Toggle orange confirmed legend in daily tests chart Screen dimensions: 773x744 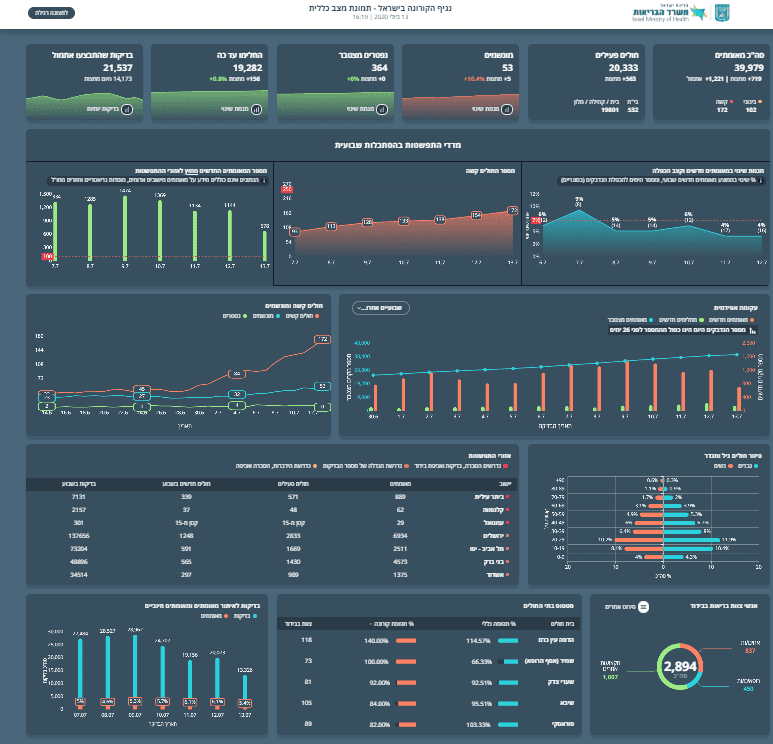click(x=214, y=616)
